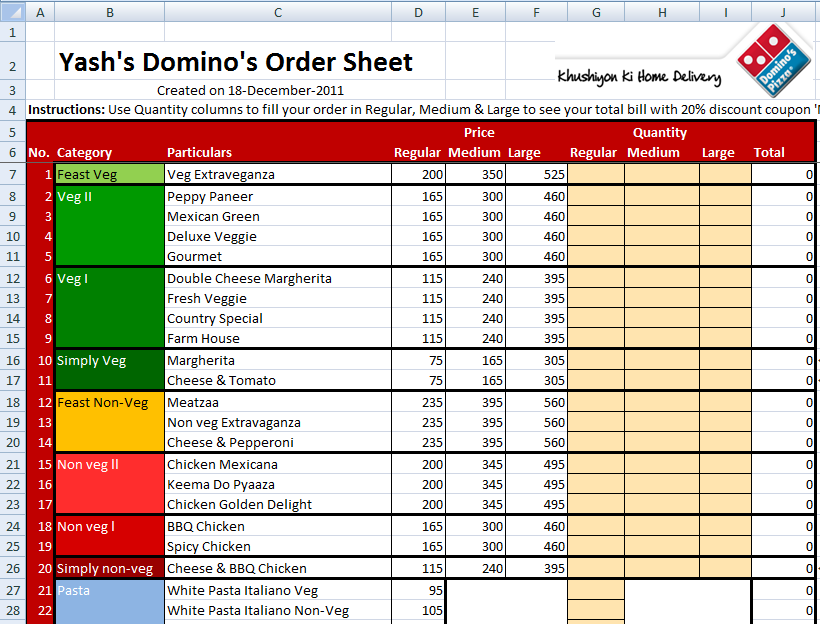
Task: Select the "Simply Veg" category cell
Action: pos(110,370)
